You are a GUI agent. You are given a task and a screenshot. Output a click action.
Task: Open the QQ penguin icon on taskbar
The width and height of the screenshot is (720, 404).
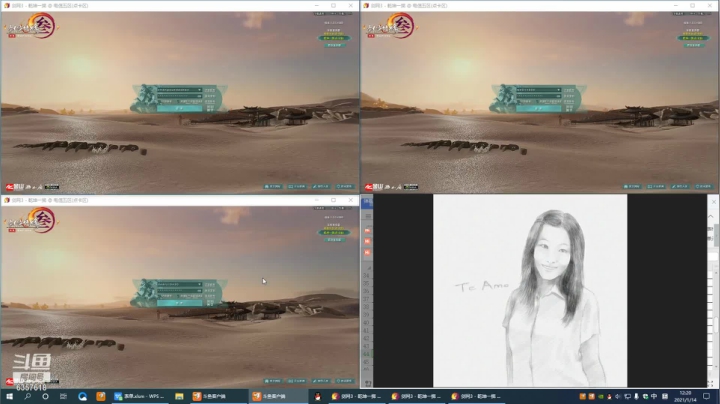pyautogui.click(x=317, y=396)
